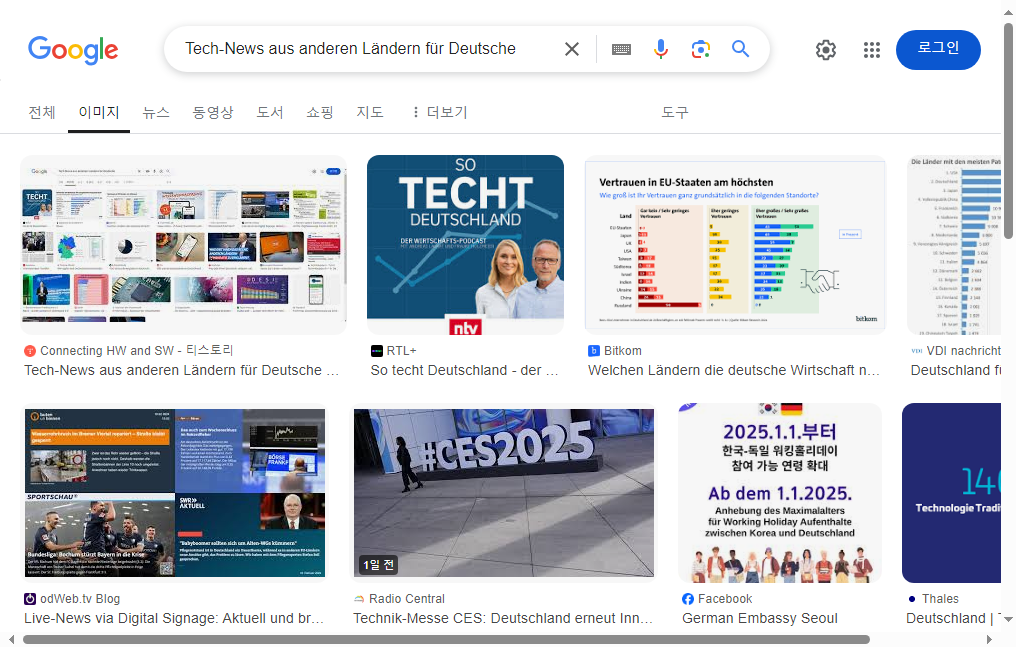Image resolution: width=1016 pixels, height=647 pixels.
Task: Open link 'Technik-Messe CES: Deutschland erneut'
Action: coord(503,619)
